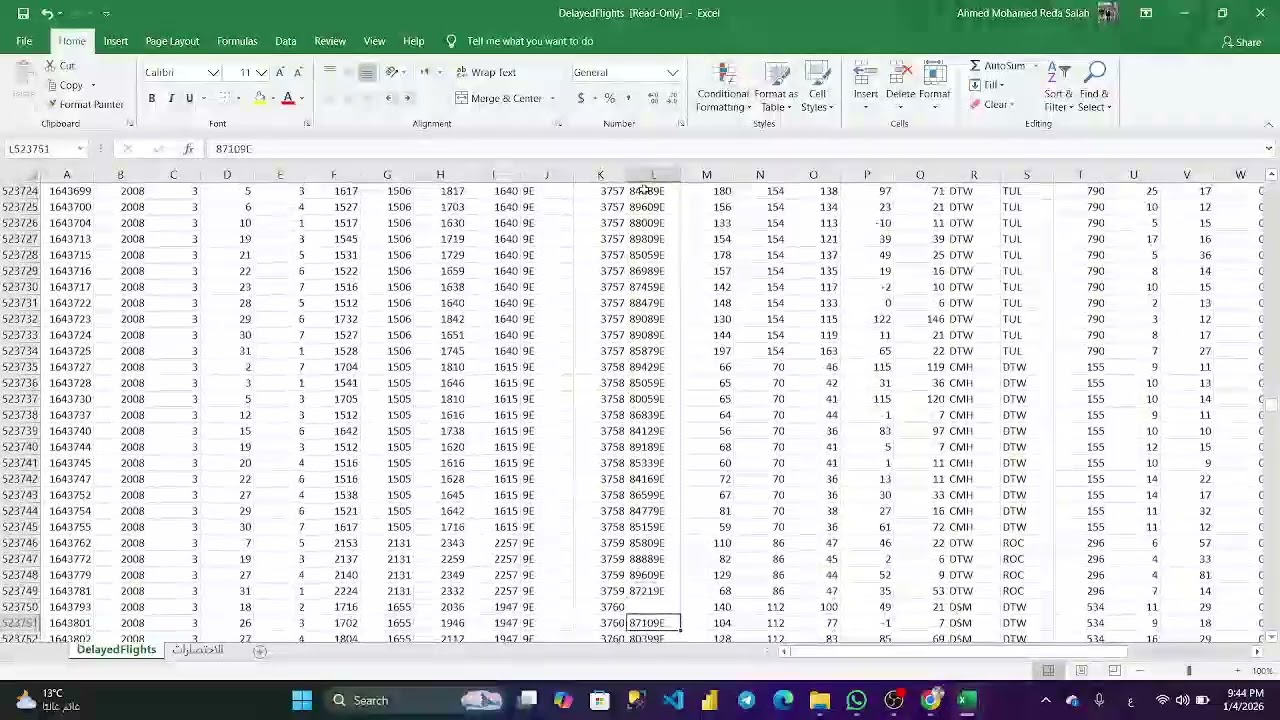Toggle bold formatting
Image resolution: width=1280 pixels, height=720 pixels.
point(152,98)
